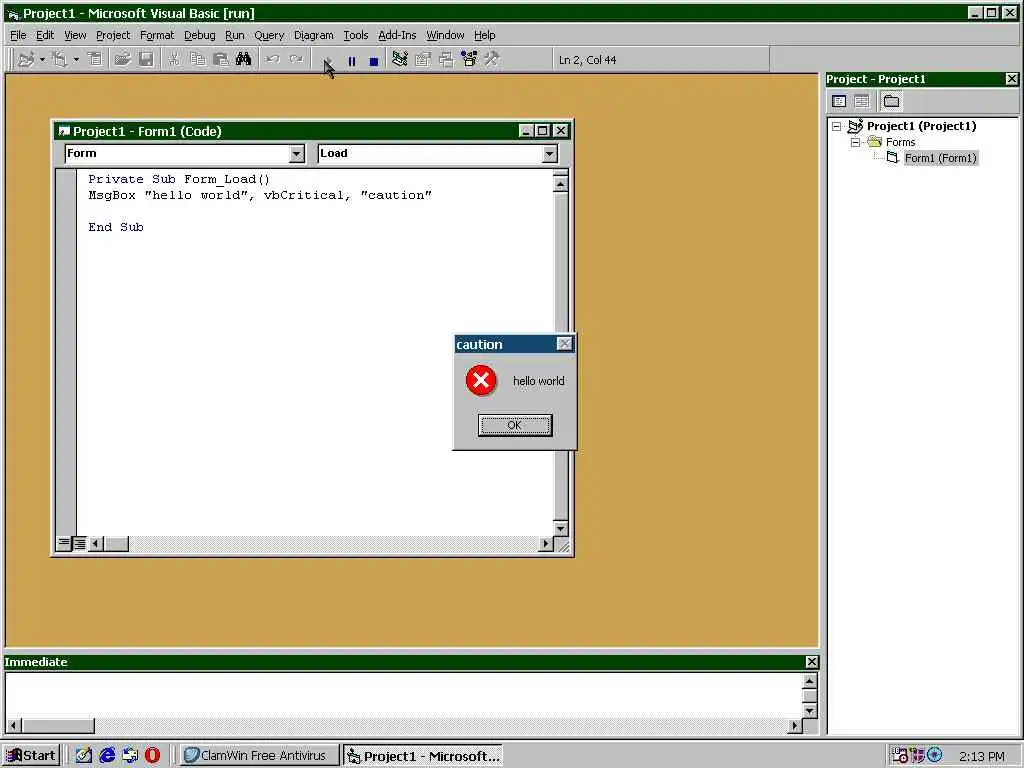
Task: Click the 'End Sub' line in code
Action: pos(116,227)
